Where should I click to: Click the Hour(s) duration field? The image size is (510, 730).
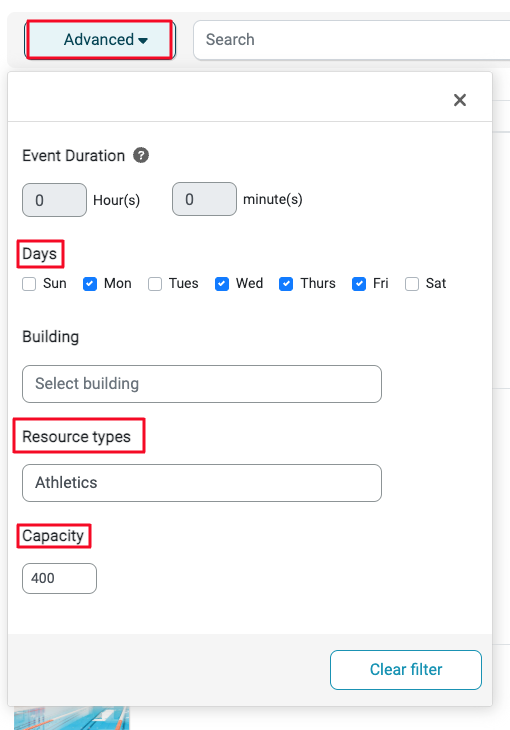[x=54, y=200]
